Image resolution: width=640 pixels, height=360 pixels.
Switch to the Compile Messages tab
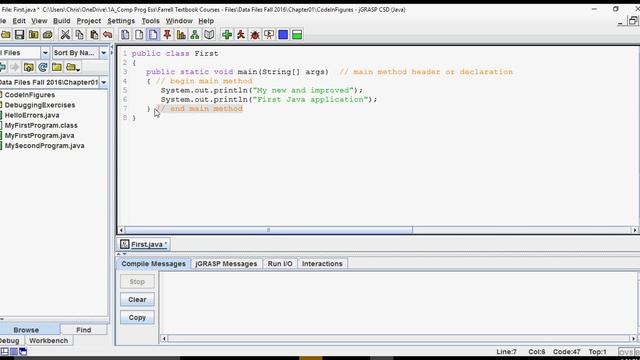[153, 264]
